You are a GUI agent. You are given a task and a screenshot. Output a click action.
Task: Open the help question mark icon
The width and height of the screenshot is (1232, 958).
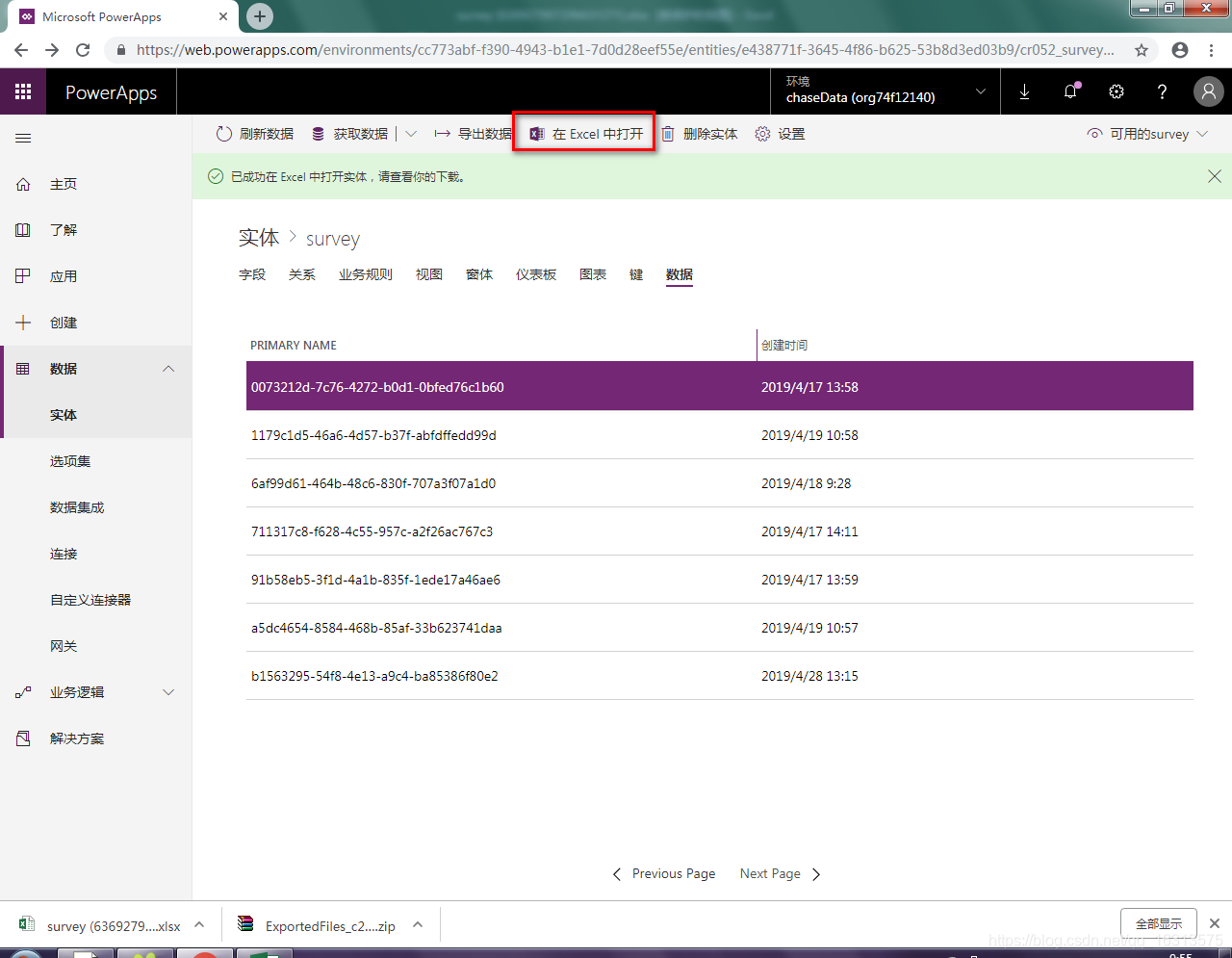tap(1162, 91)
